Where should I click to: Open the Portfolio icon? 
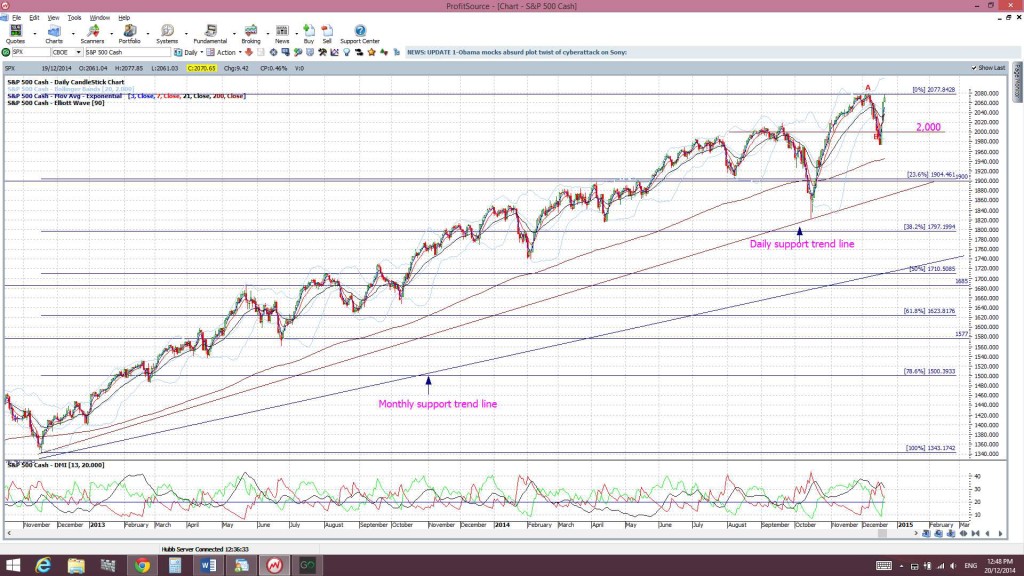129,34
